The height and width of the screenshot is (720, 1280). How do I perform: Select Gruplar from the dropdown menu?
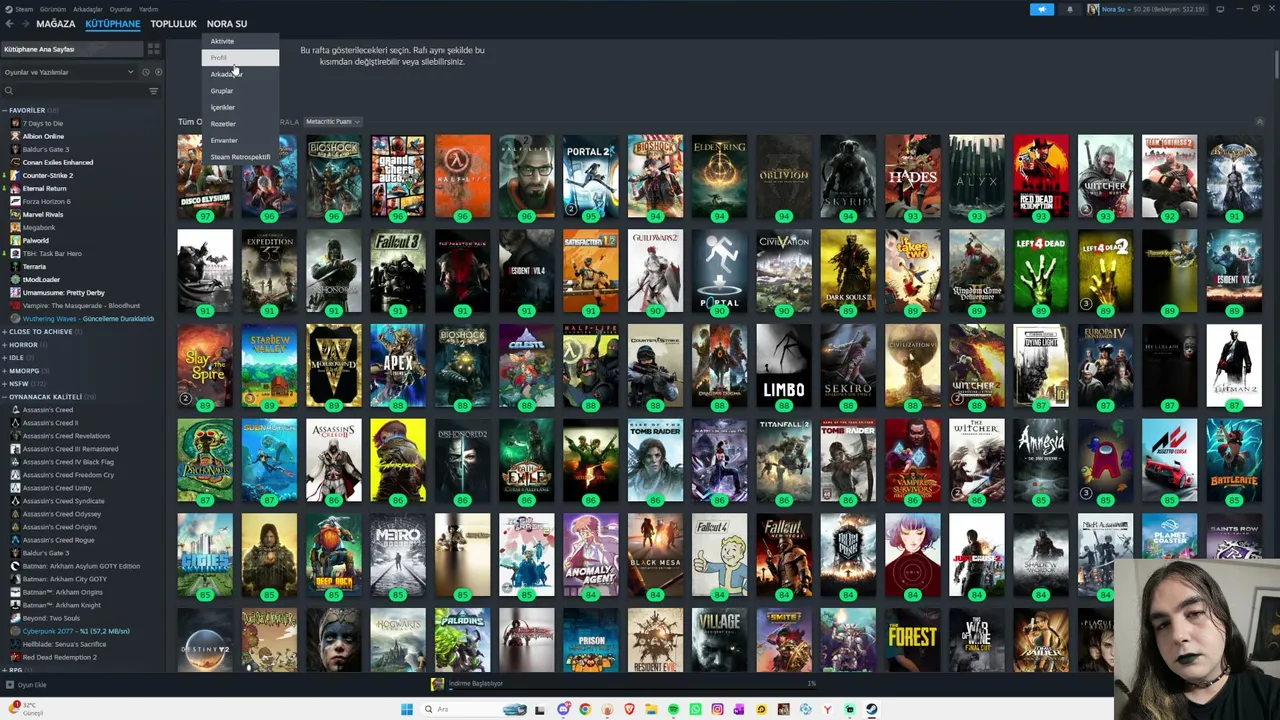click(240, 91)
